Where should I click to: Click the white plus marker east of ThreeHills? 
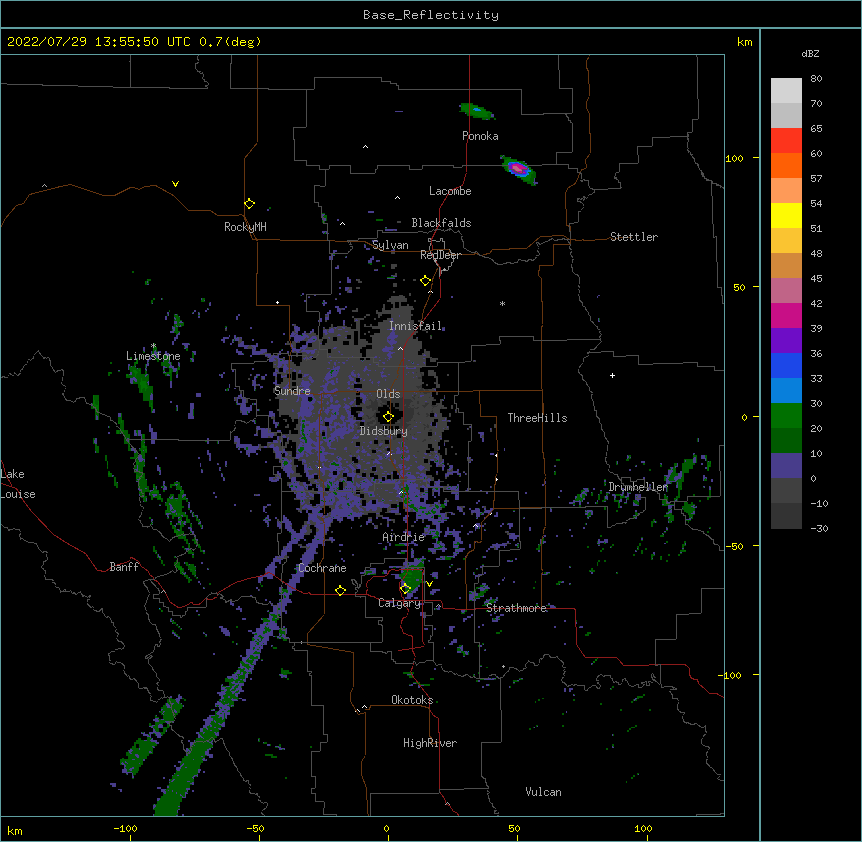point(612,375)
